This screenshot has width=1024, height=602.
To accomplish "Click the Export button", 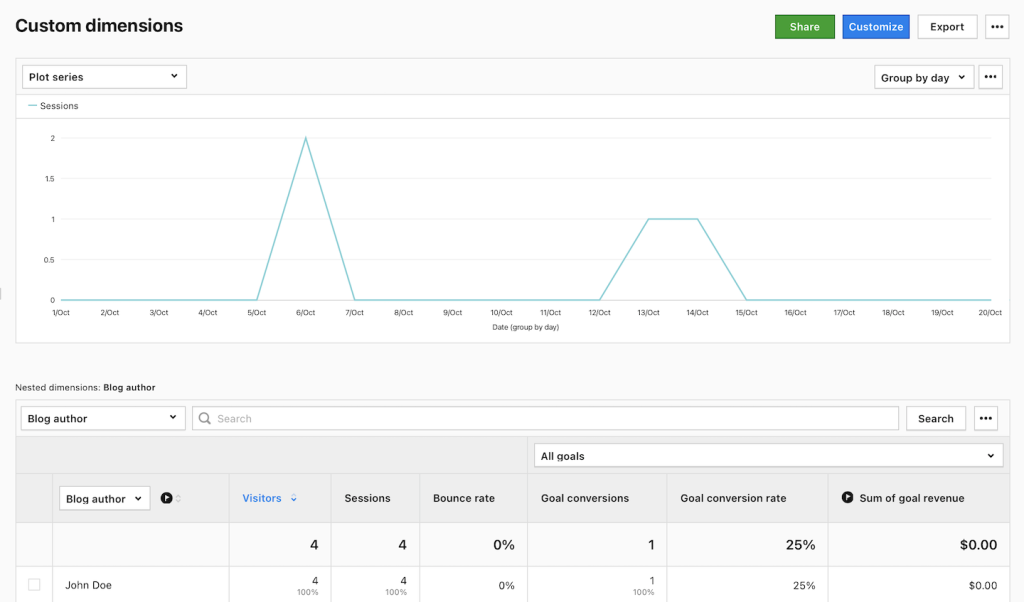I will point(946,27).
